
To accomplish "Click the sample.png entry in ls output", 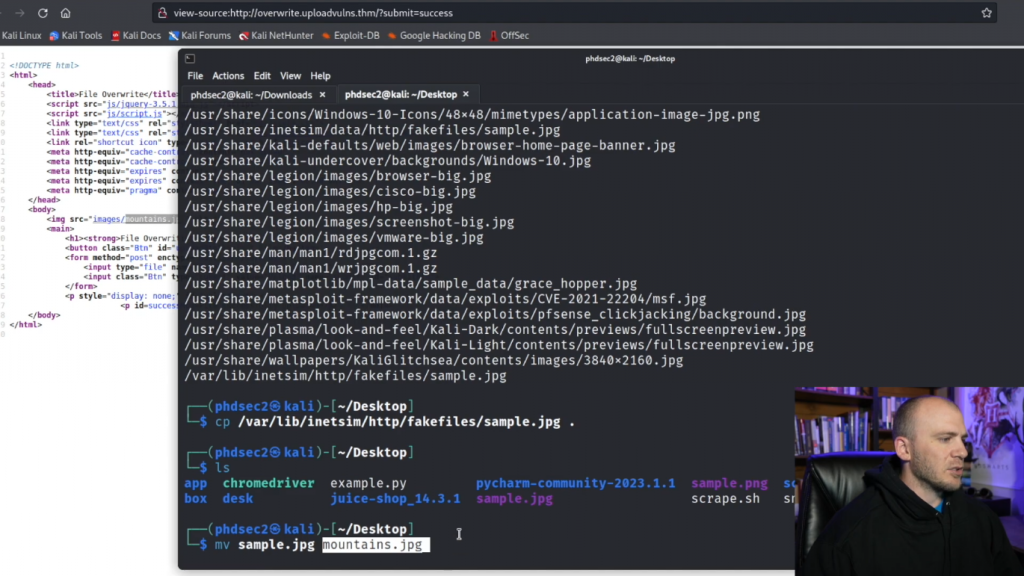I will click(x=729, y=483).
